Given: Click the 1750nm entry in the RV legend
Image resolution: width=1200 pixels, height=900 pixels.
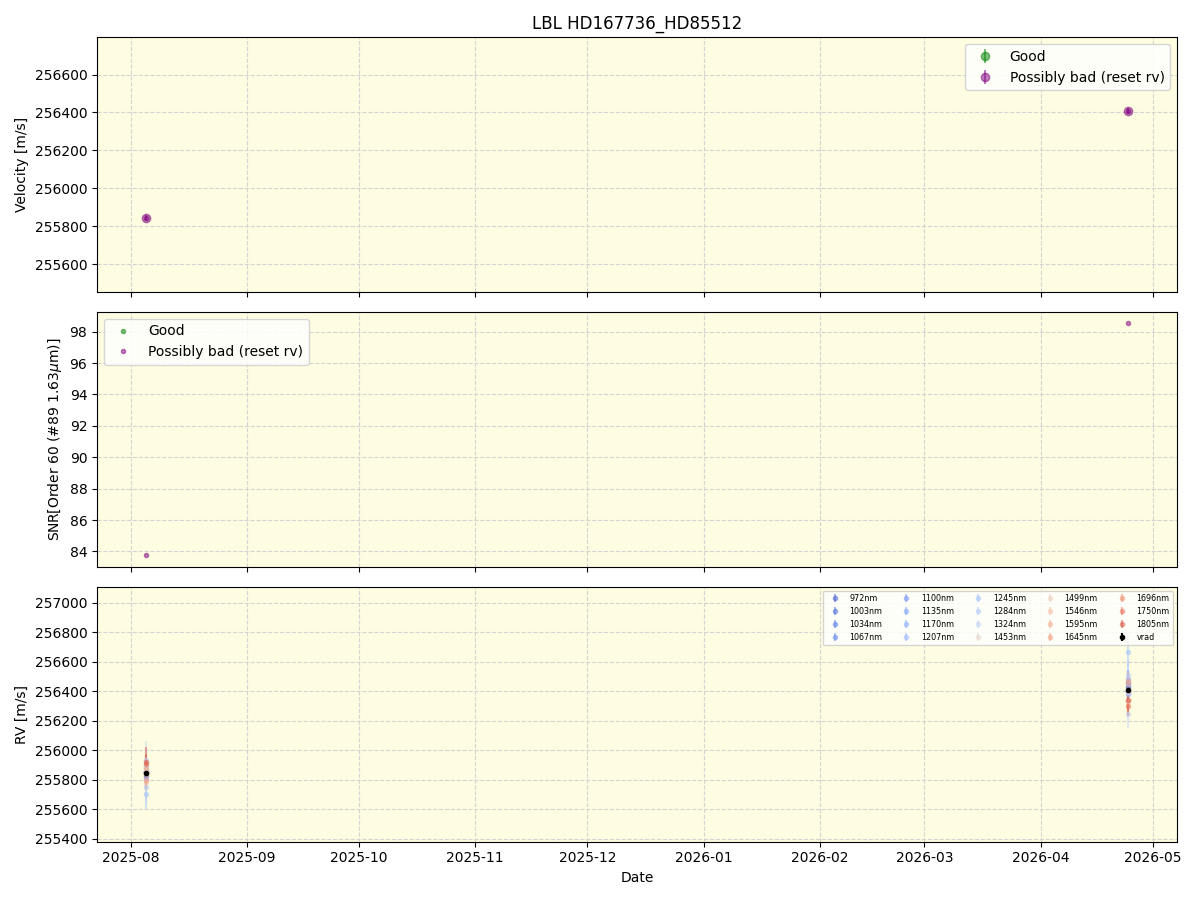Looking at the screenshot, I should click(1152, 611).
